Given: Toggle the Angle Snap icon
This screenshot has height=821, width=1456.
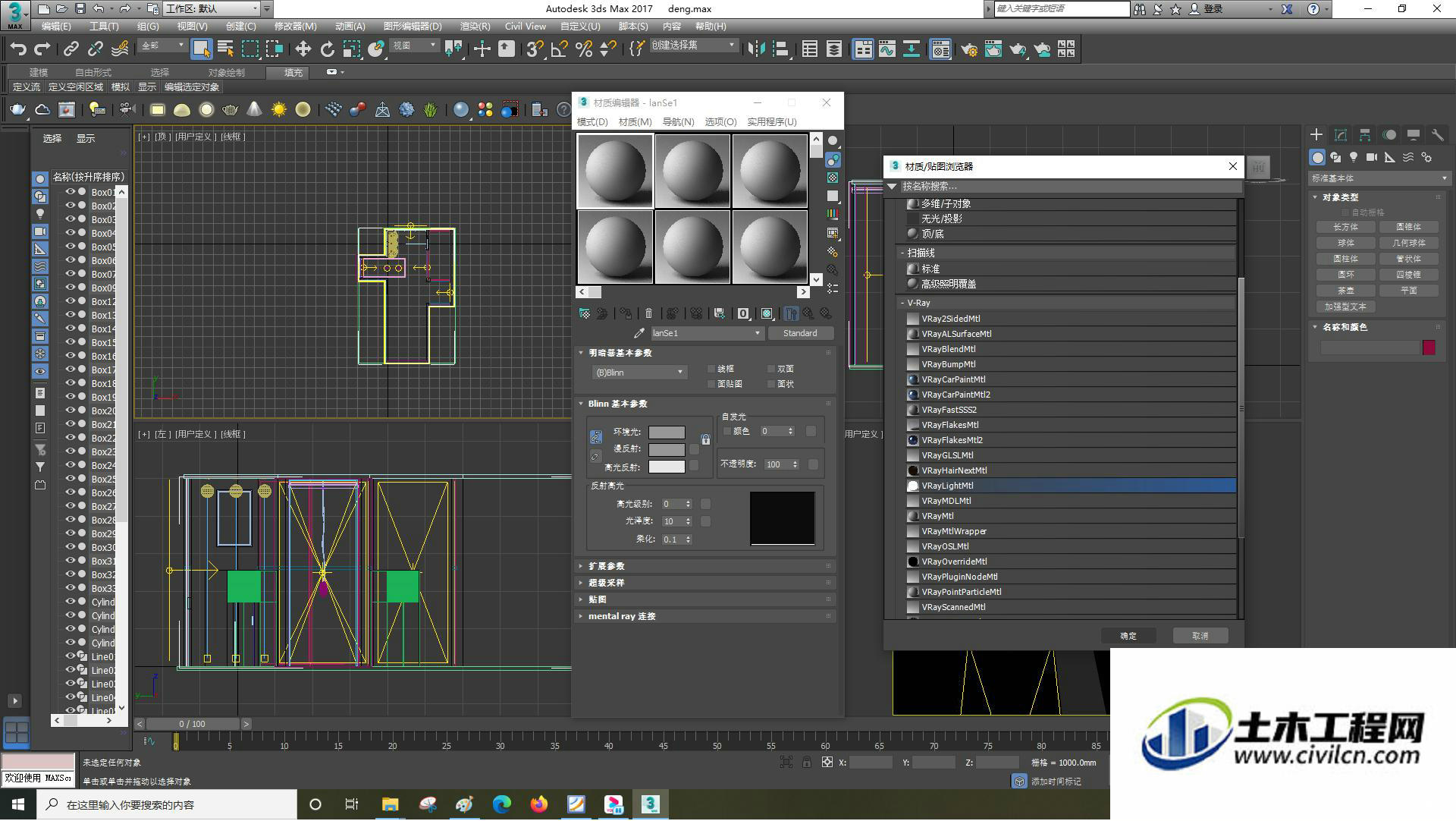Looking at the screenshot, I should point(560,49).
